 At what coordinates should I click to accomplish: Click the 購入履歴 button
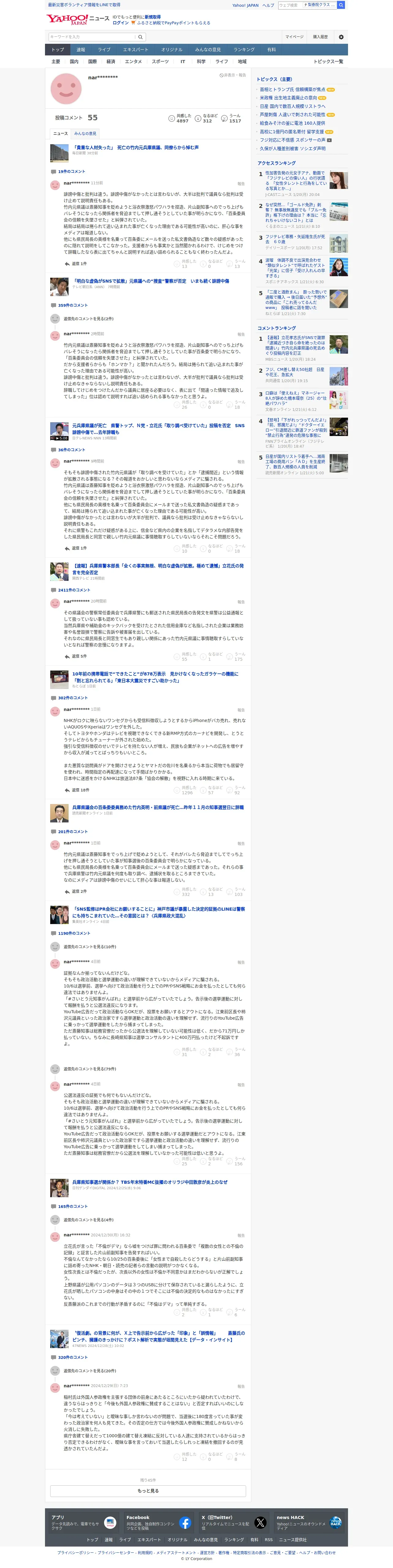pyautogui.click(x=320, y=37)
